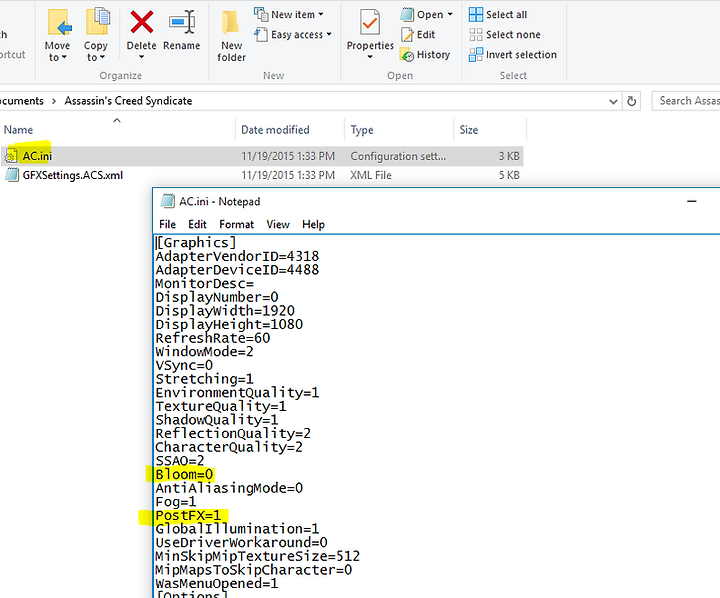
Task: Open Notepad's Format menu
Action: [x=236, y=224]
